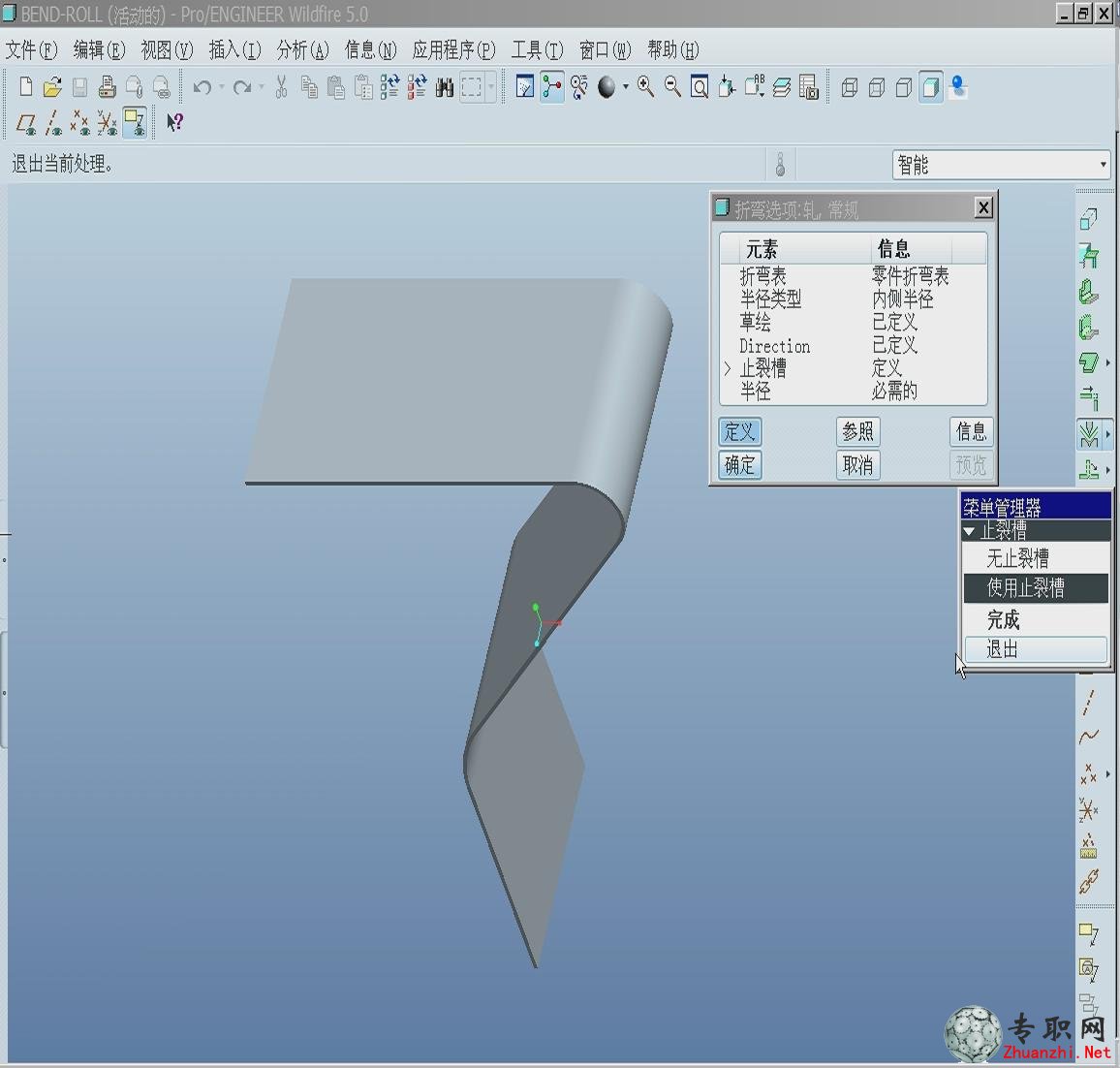Image resolution: width=1120 pixels, height=1068 pixels.
Task: Click the 确定 button
Action: point(739,466)
